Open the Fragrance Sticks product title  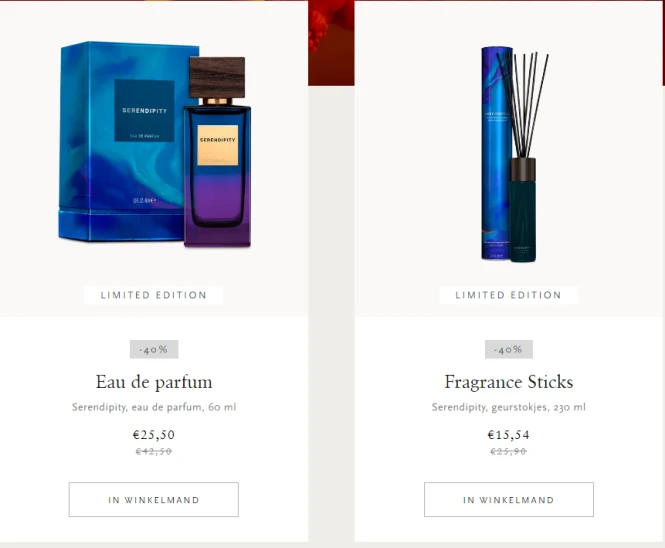coord(509,382)
